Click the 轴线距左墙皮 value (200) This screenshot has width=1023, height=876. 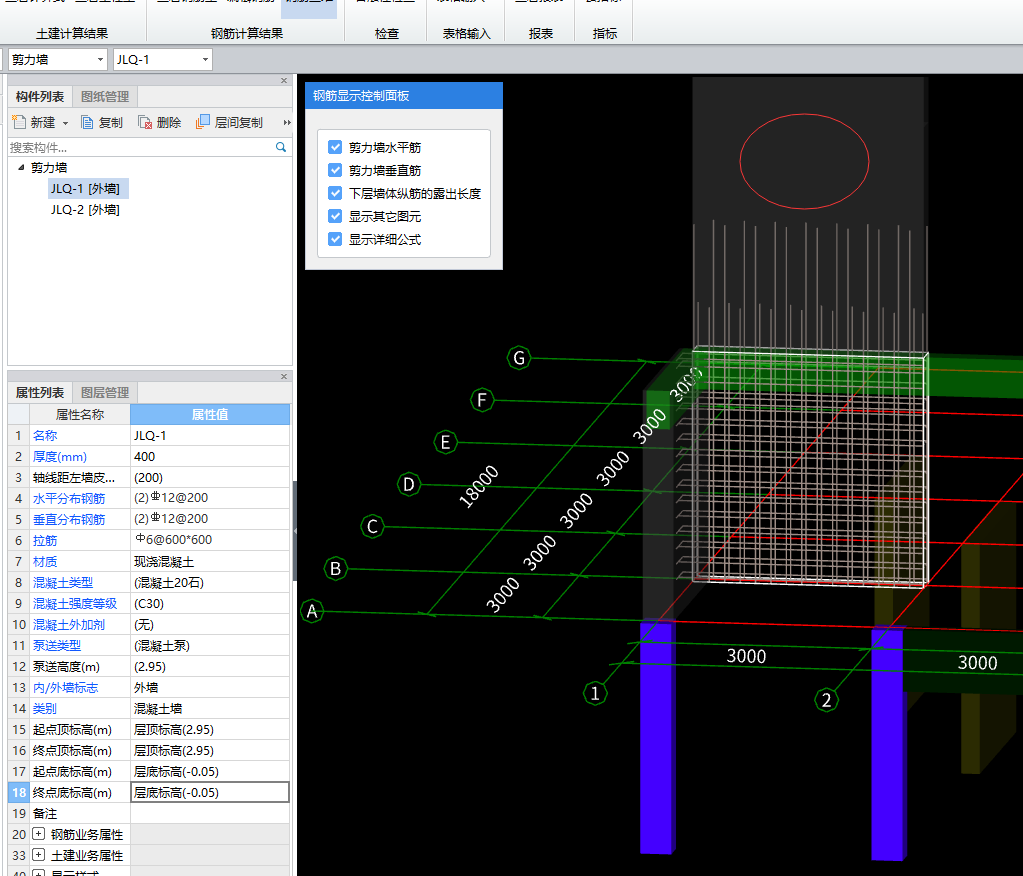point(210,477)
